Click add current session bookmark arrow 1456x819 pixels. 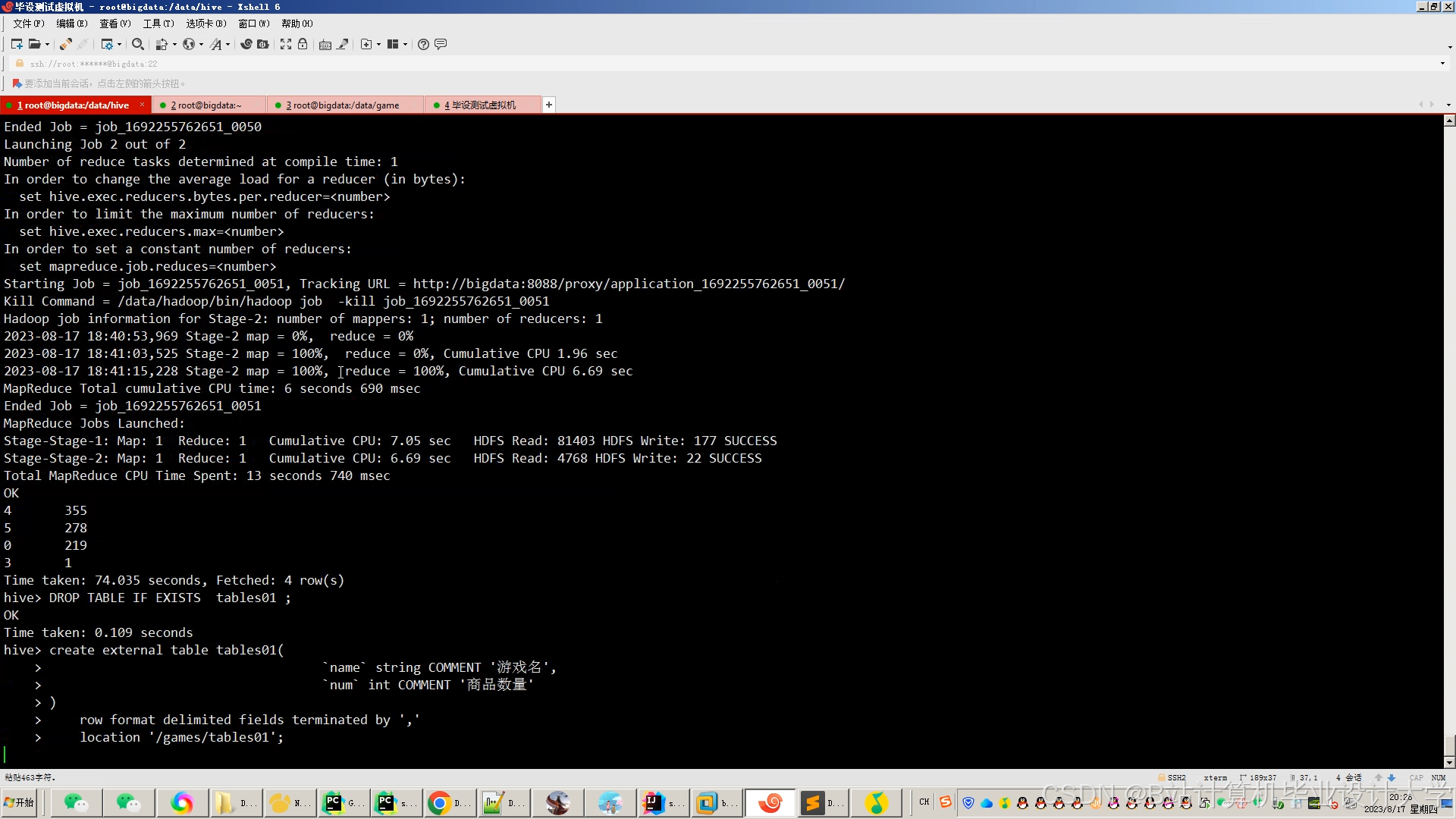tap(17, 83)
